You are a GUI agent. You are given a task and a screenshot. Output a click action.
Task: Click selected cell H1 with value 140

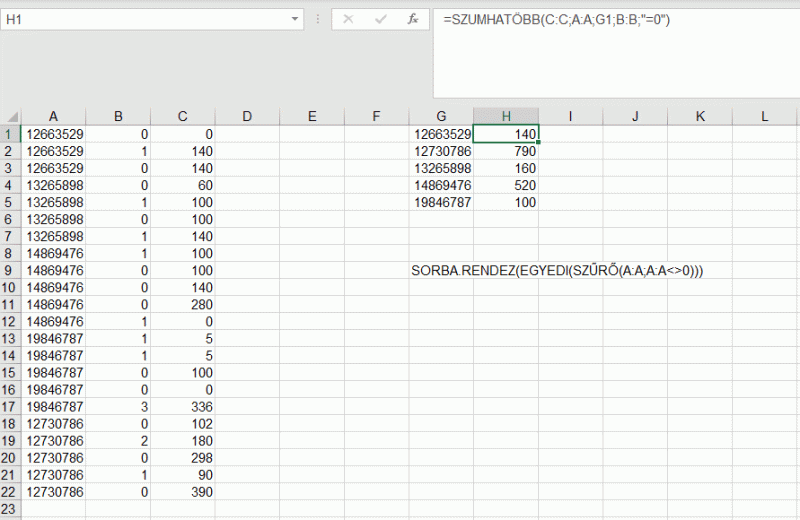(506, 134)
